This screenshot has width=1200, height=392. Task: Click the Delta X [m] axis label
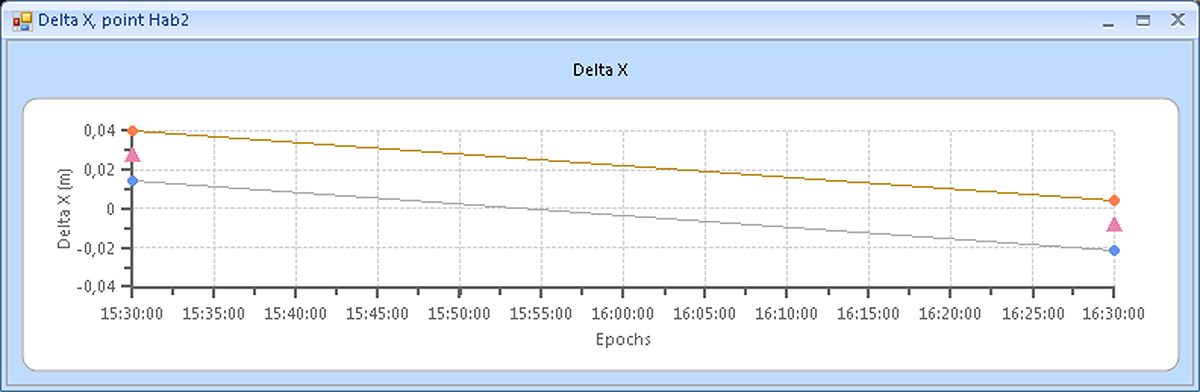65,208
